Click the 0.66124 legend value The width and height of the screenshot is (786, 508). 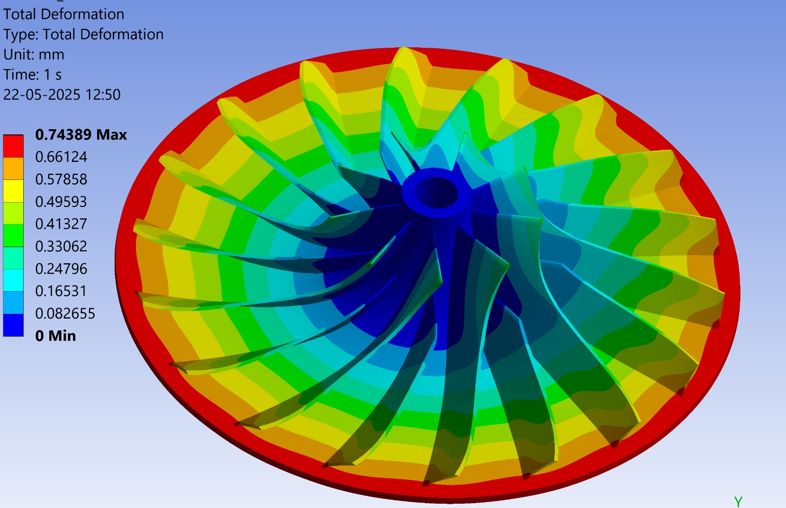coord(60,157)
